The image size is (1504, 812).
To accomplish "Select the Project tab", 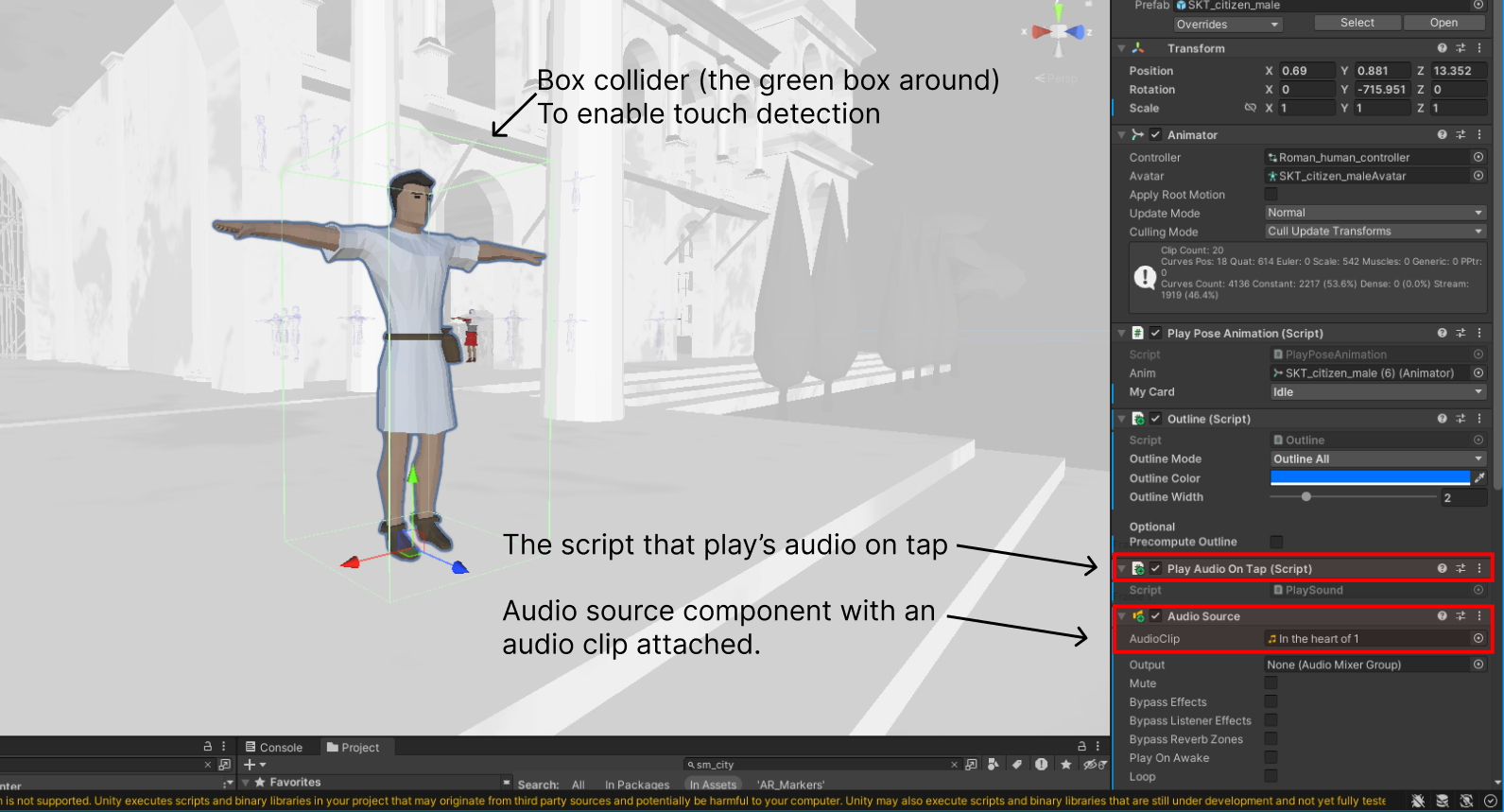I will (x=354, y=748).
